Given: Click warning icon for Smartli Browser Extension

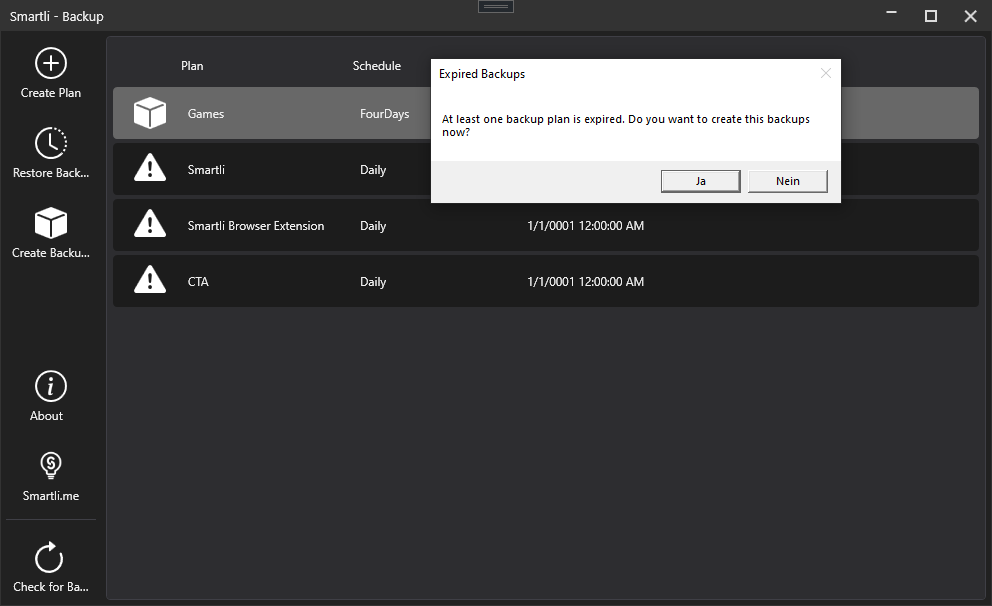Looking at the screenshot, I should point(150,225).
